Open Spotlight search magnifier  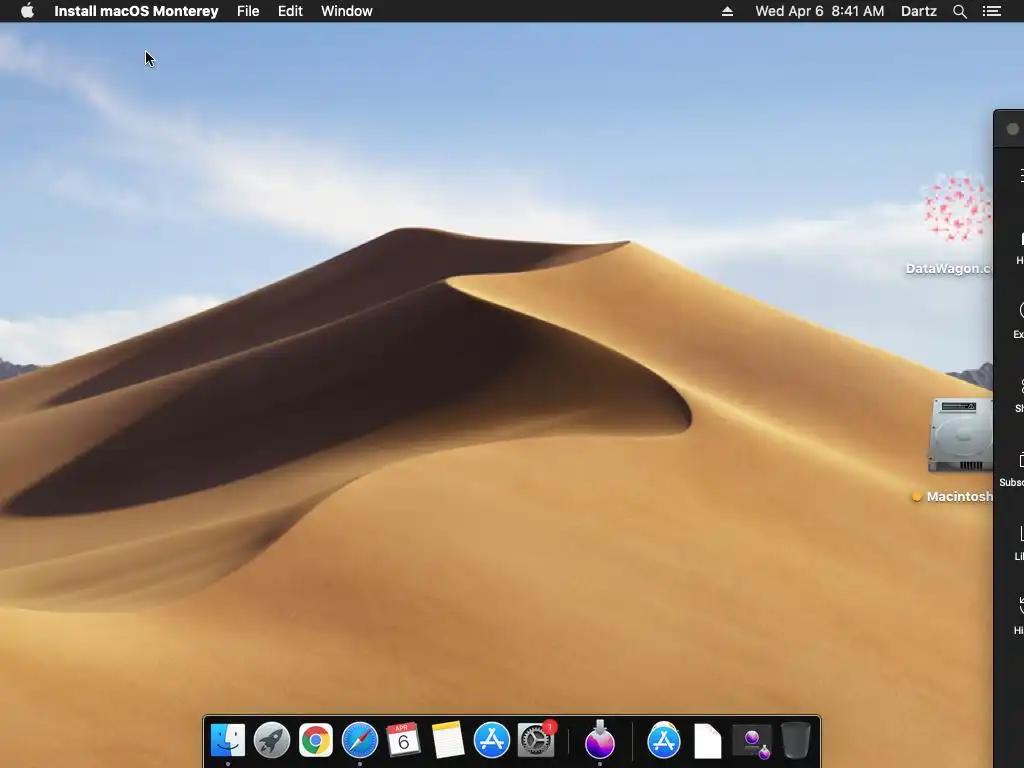coord(960,11)
